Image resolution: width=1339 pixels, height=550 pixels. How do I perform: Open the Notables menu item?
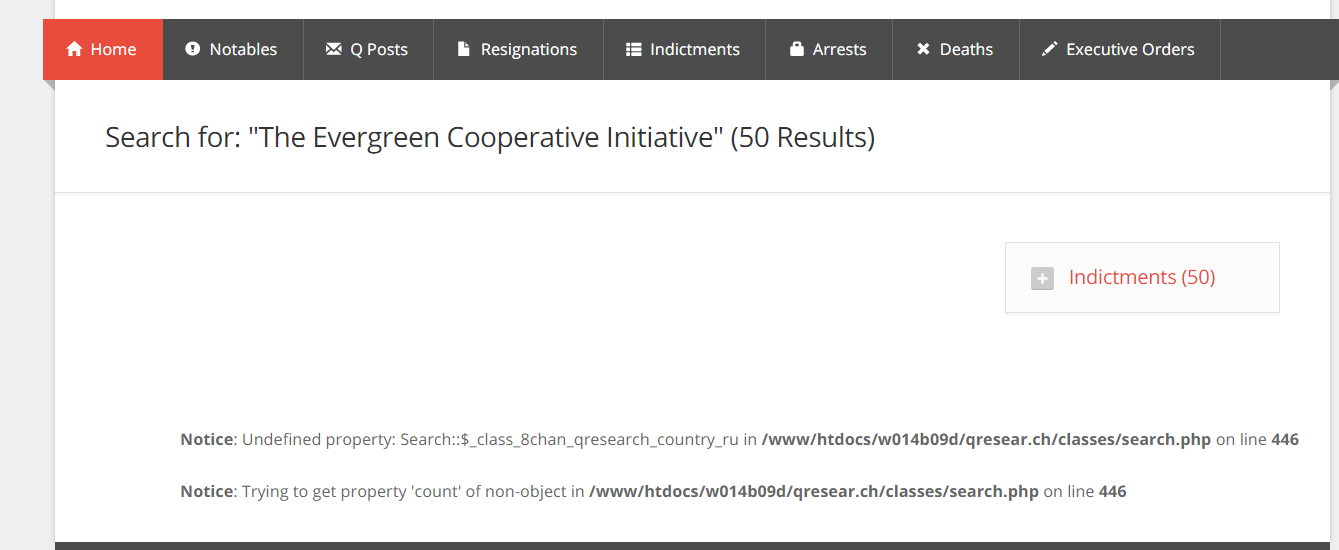(232, 49)
